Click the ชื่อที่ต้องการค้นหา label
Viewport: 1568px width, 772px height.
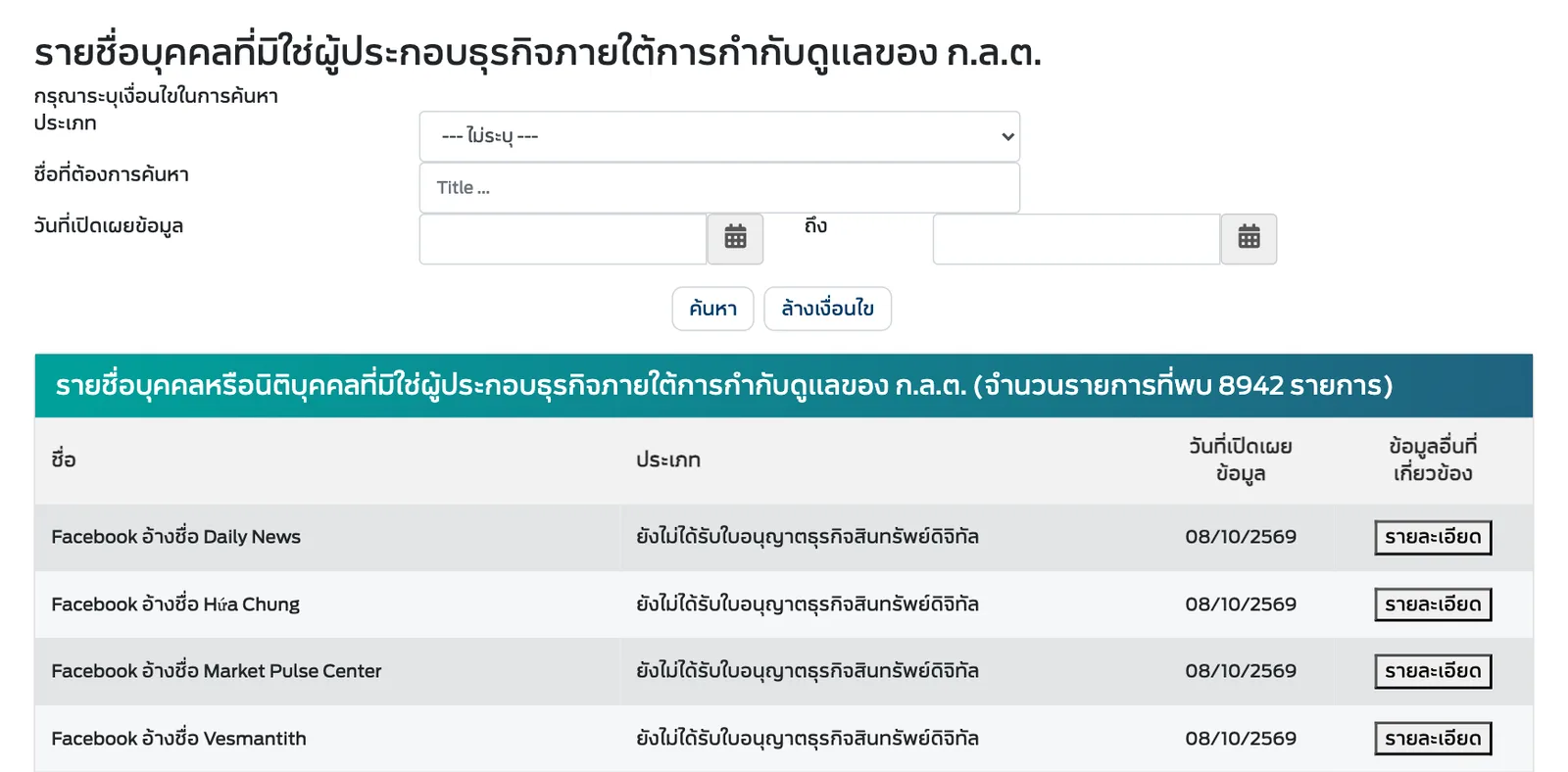tap(111, 174)
